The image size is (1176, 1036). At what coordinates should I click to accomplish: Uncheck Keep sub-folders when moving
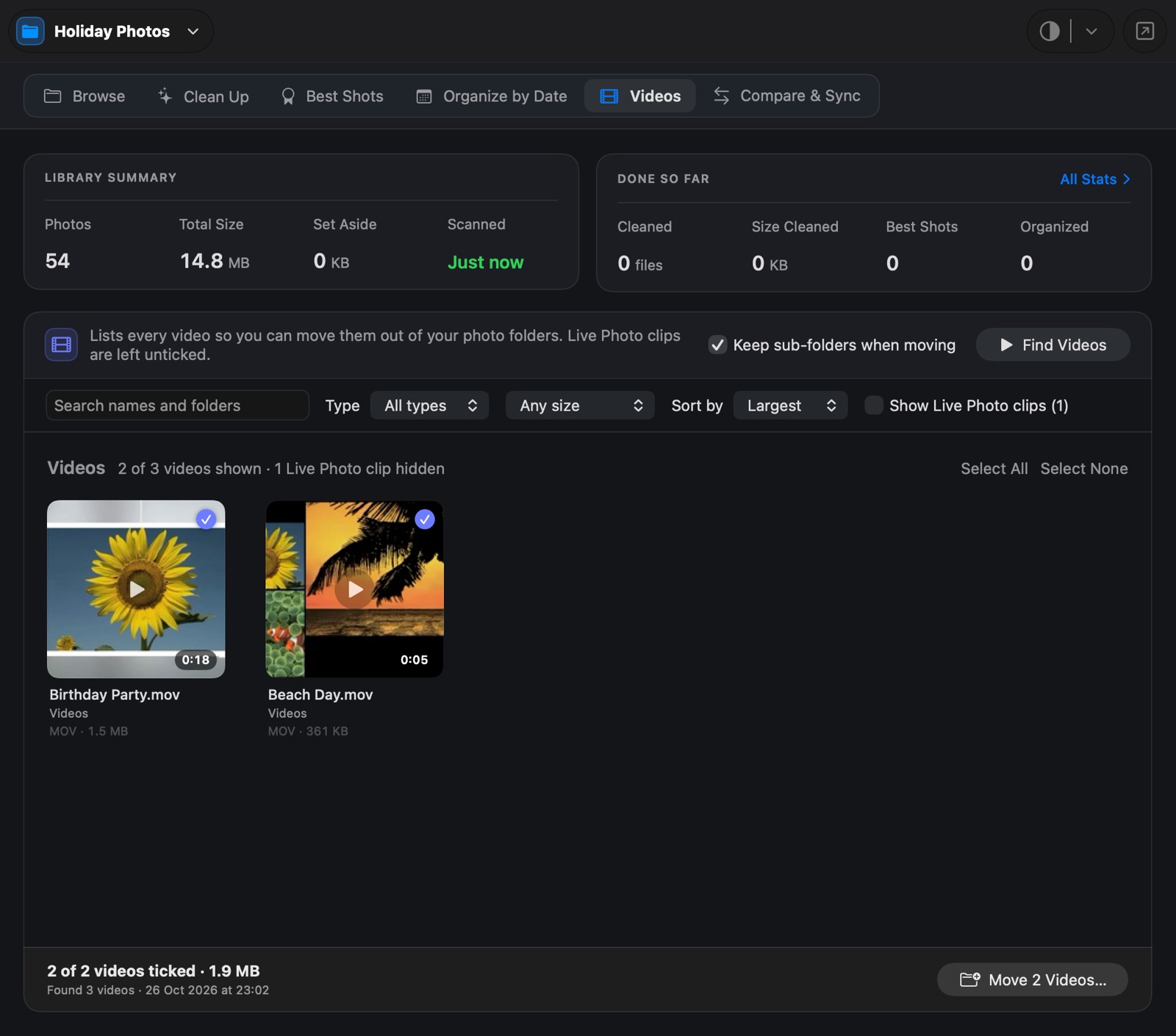tap(717, 345)
